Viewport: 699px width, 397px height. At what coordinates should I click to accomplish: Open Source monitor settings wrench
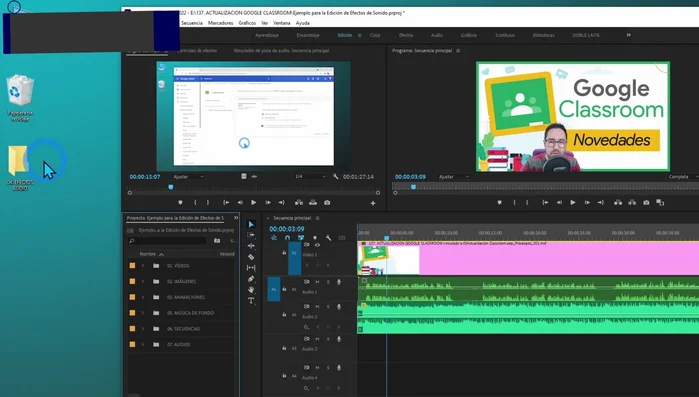point(335,176)
